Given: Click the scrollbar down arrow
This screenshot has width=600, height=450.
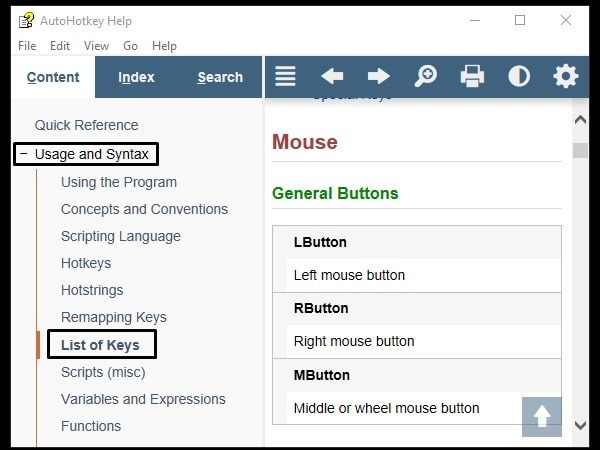Looking at the screenshot, I should coord(580,425).
